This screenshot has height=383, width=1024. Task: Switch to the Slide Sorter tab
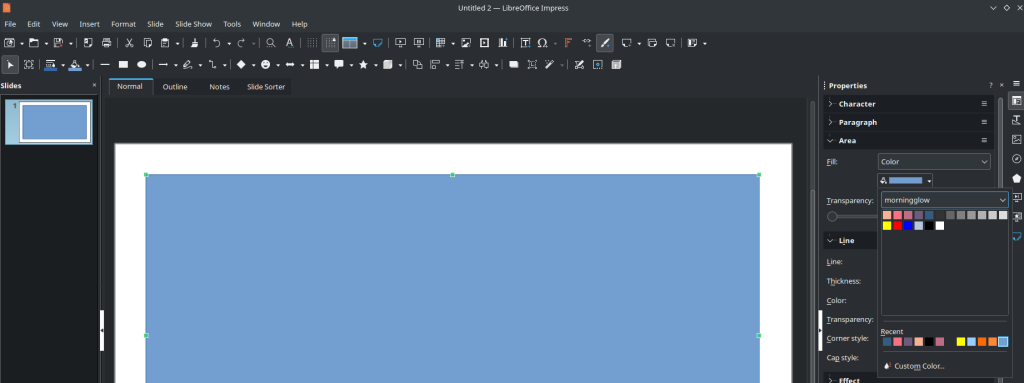[266, 87]
